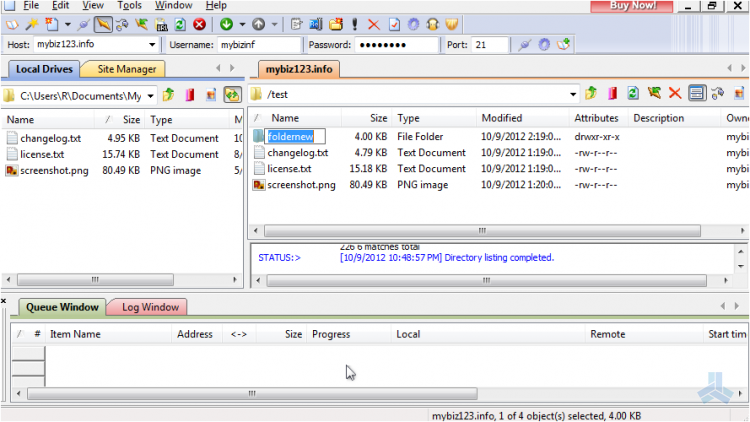
Task: Open the Tools menu
Action: [x=129, y=6]
